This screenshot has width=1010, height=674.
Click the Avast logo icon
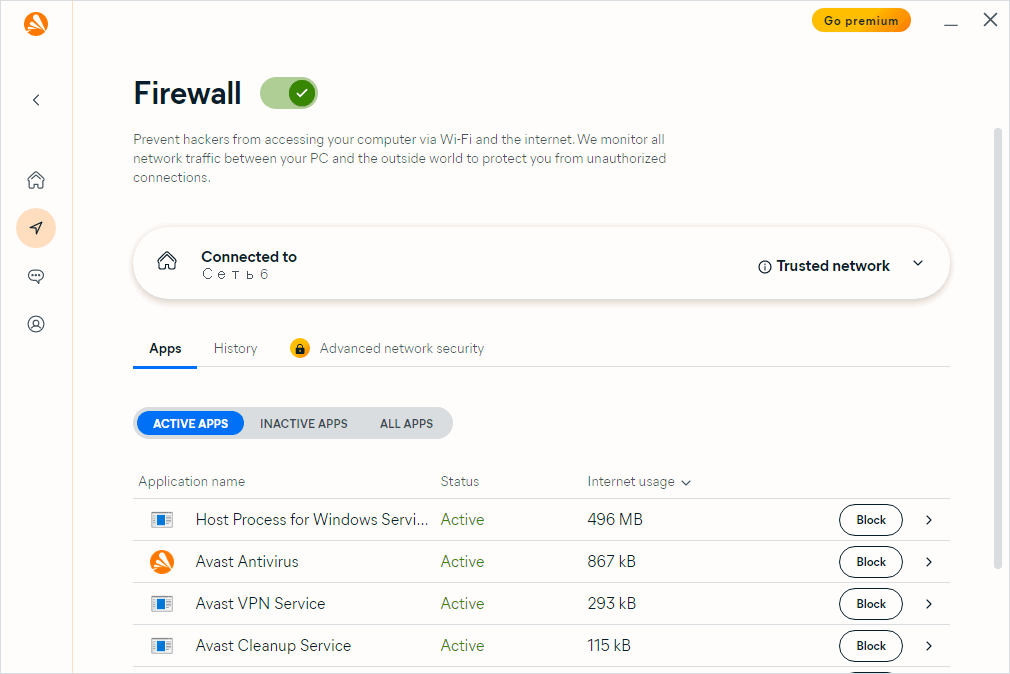click(36, 24)
